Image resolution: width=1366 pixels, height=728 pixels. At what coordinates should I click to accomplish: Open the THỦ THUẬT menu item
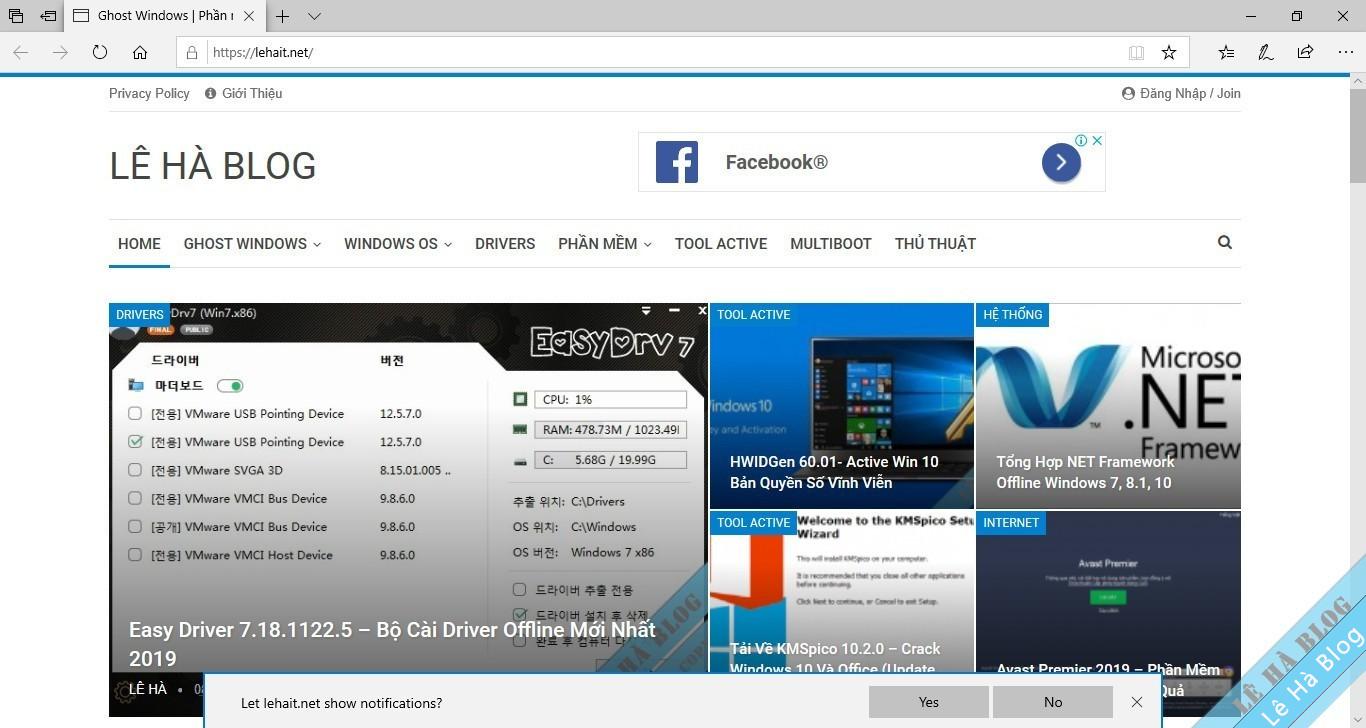935,243
